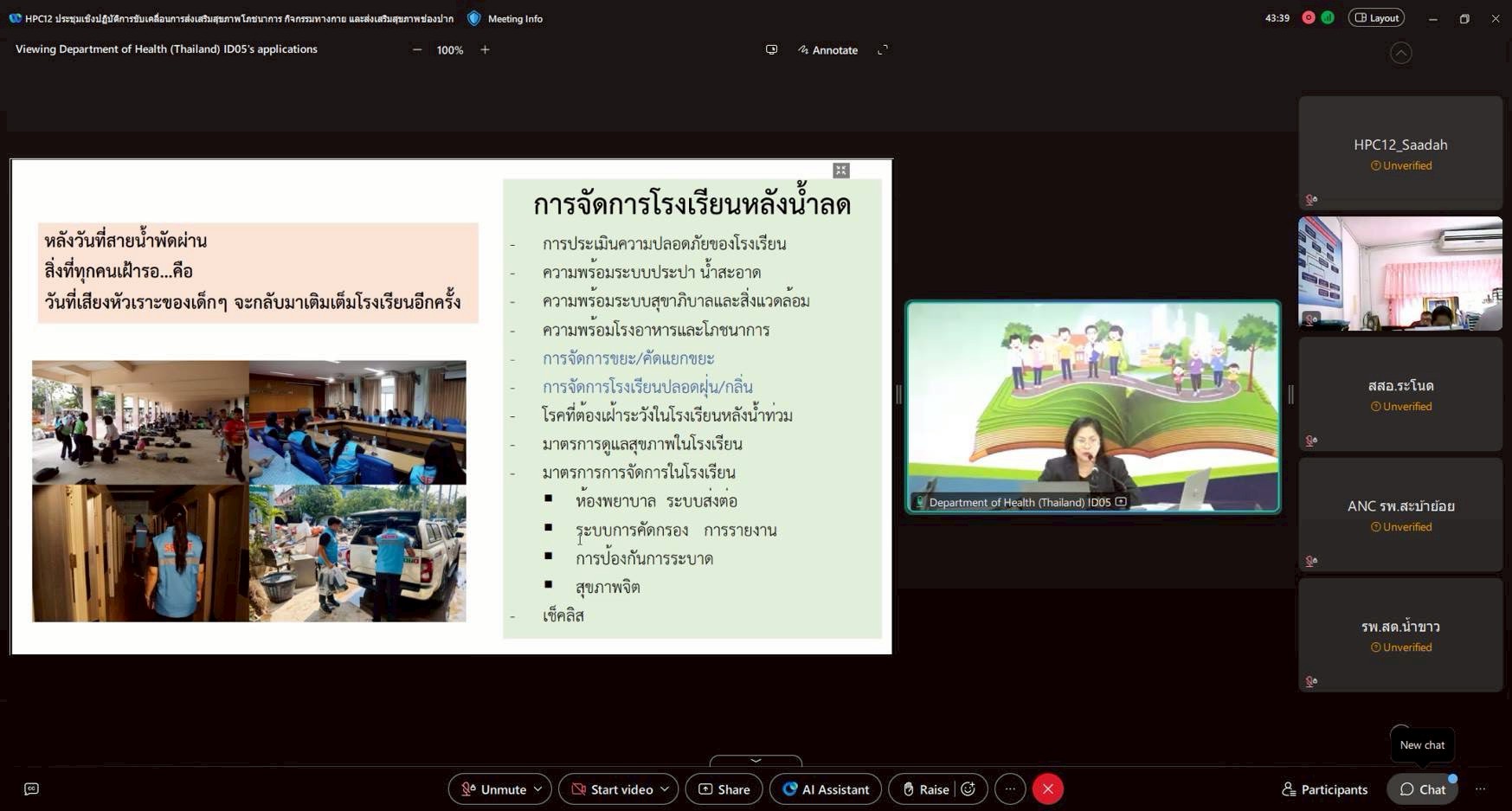Open the Participants panel

[x=1324, y=789]
